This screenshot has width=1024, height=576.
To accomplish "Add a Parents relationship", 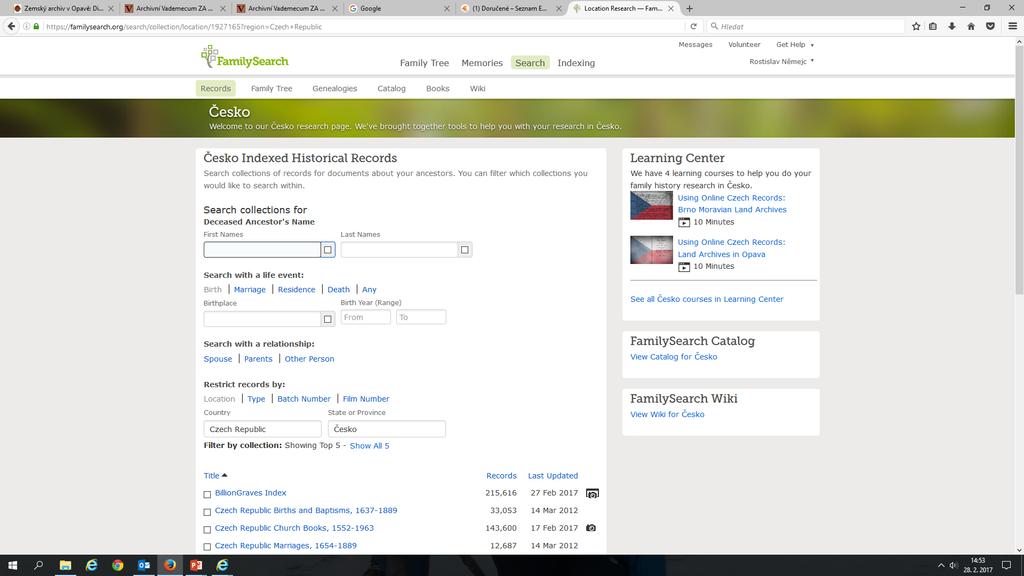I will (258, 359).
